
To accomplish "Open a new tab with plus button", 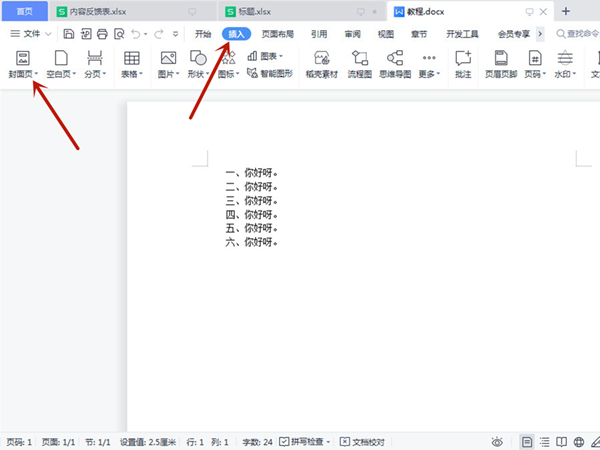I will pos(566,11).
